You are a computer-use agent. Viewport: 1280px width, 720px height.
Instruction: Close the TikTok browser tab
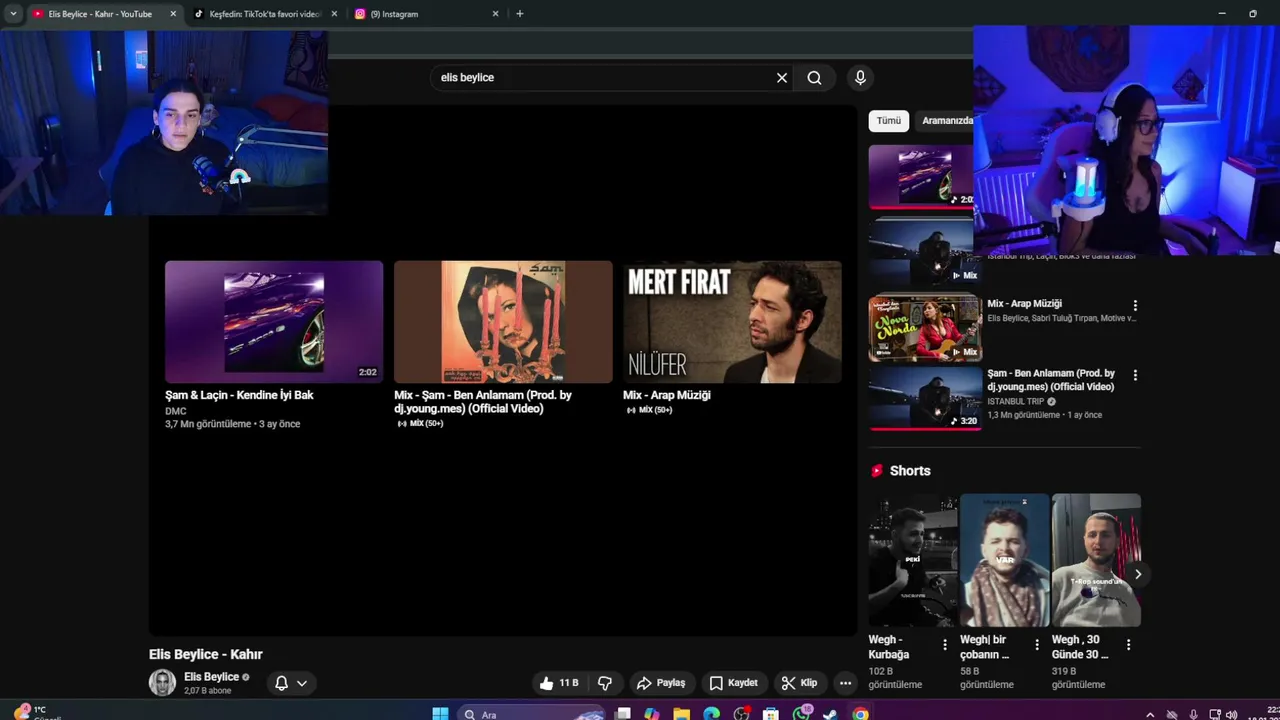pos(334,14)
